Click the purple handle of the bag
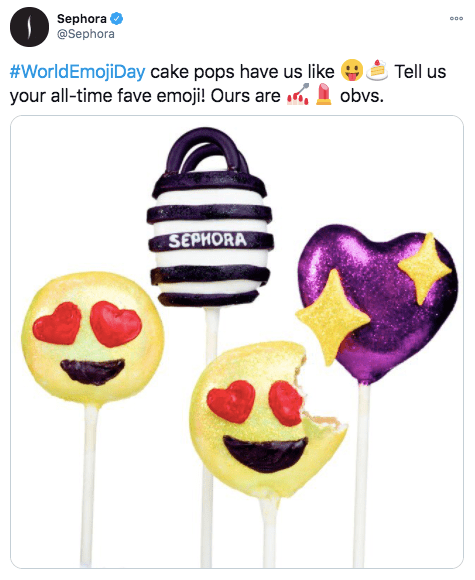The image size is (475, 580). click(208, 151)
